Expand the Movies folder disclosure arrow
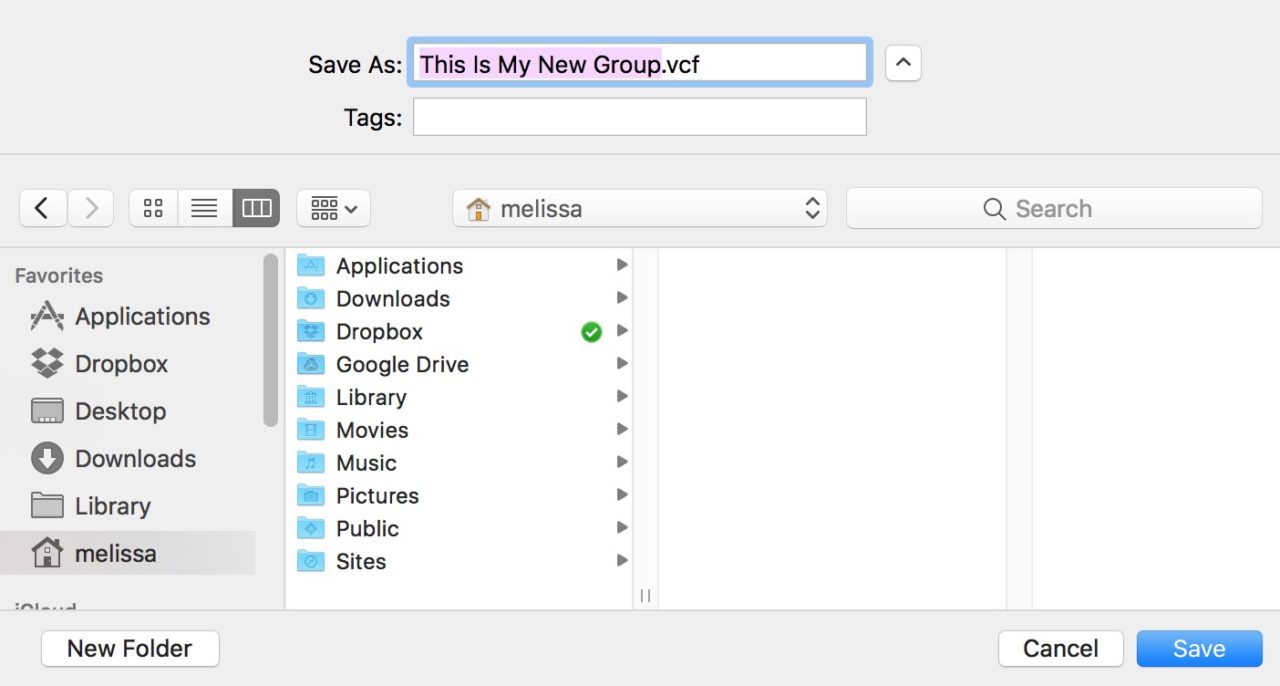This screenshot has width=1280, height=686. (622, 430)
